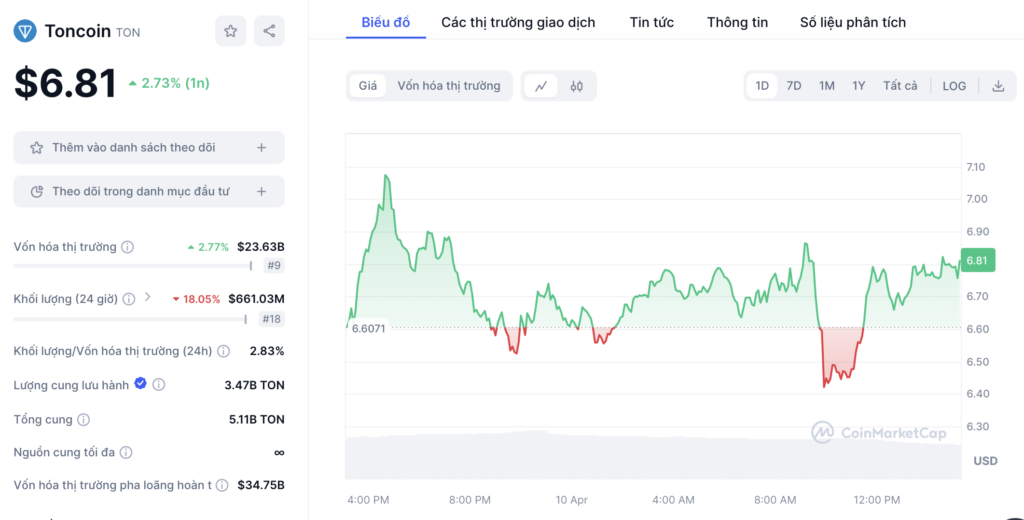Click verified badge next to Lượng cung lưu hành
Viewport: 1024px width, 520px height.
coord(140,383)
